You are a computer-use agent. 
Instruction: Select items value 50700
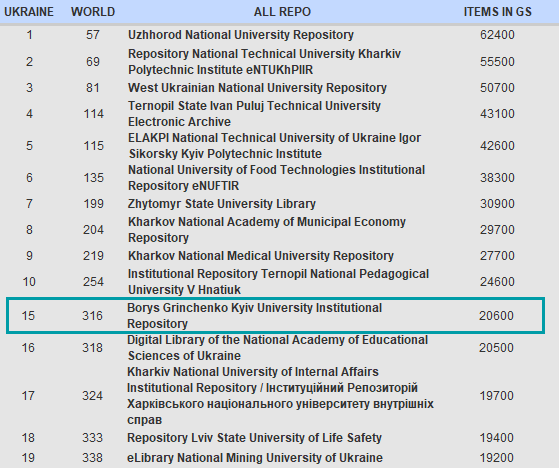point(497,88)
